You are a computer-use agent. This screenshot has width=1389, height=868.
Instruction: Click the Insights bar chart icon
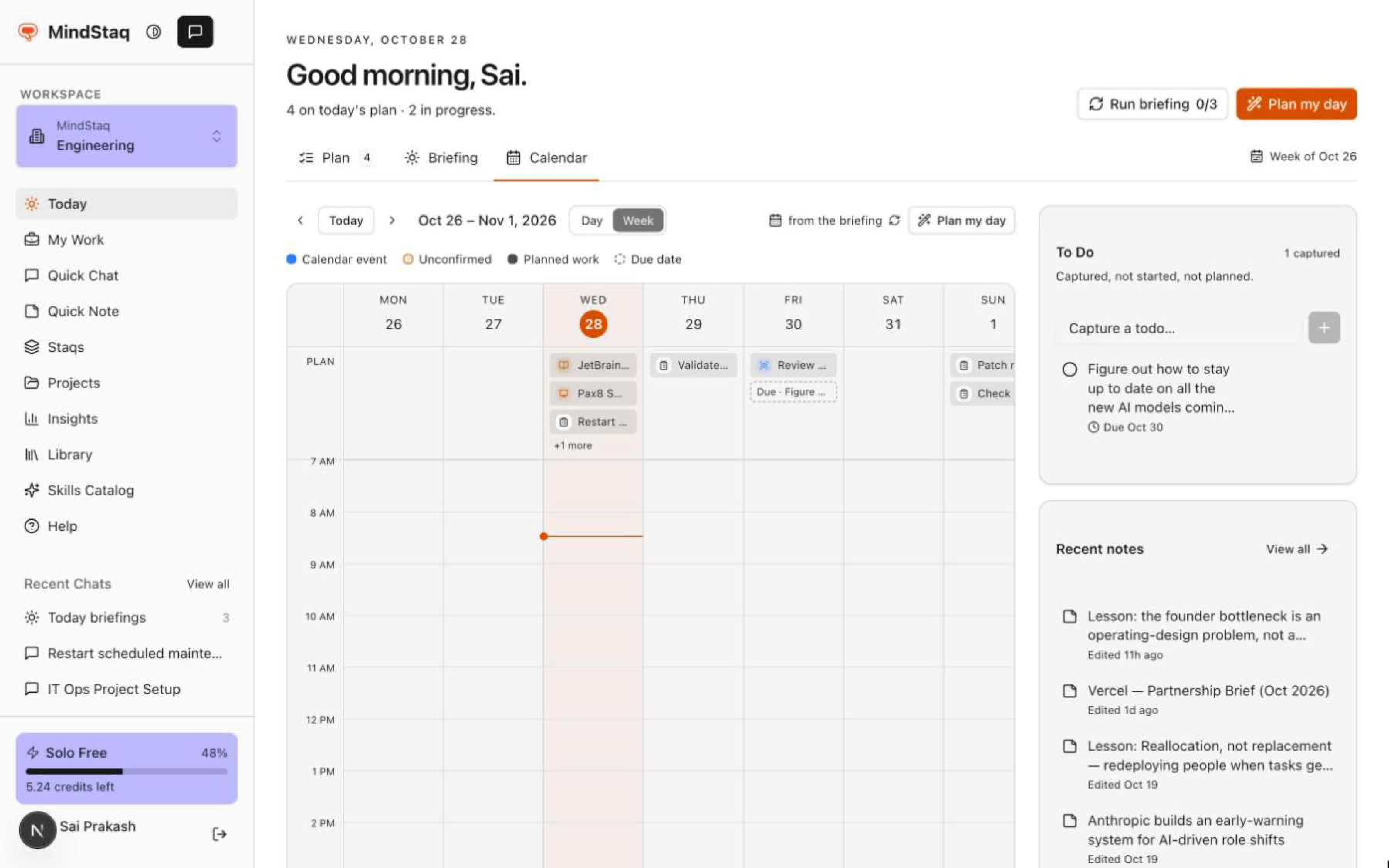[x=32, y=418]
